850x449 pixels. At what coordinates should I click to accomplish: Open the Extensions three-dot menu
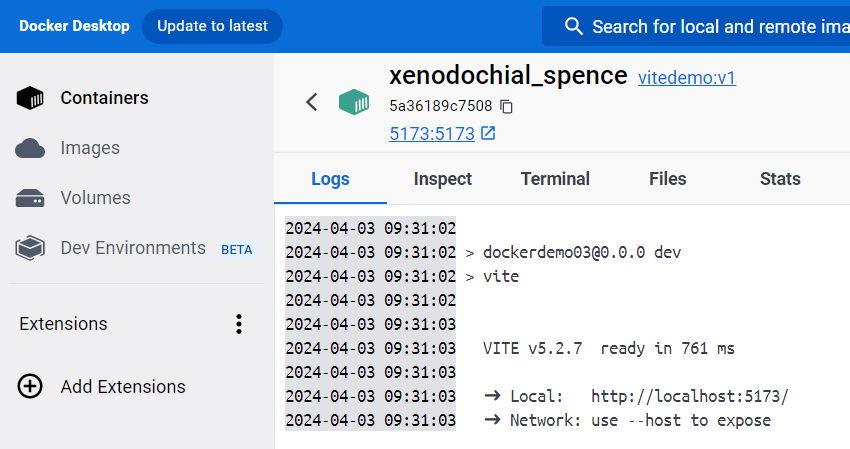(x=238, y=324)
